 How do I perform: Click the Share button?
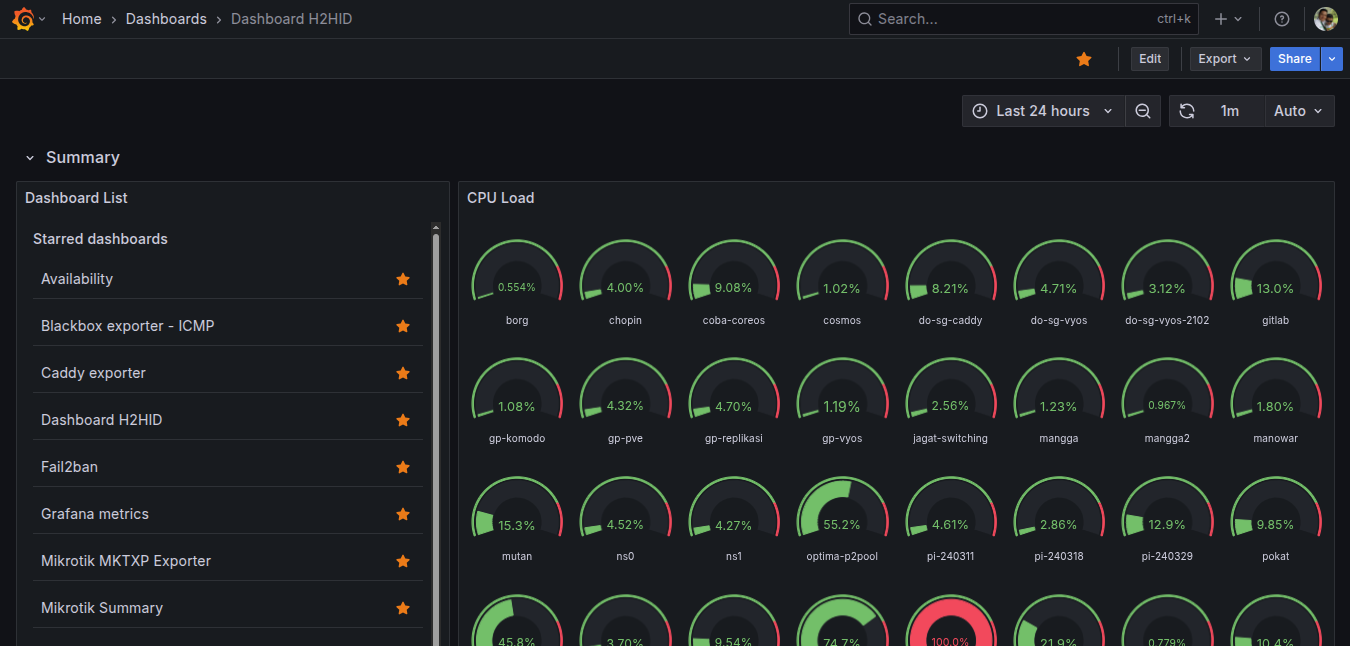pos(1294,59)
